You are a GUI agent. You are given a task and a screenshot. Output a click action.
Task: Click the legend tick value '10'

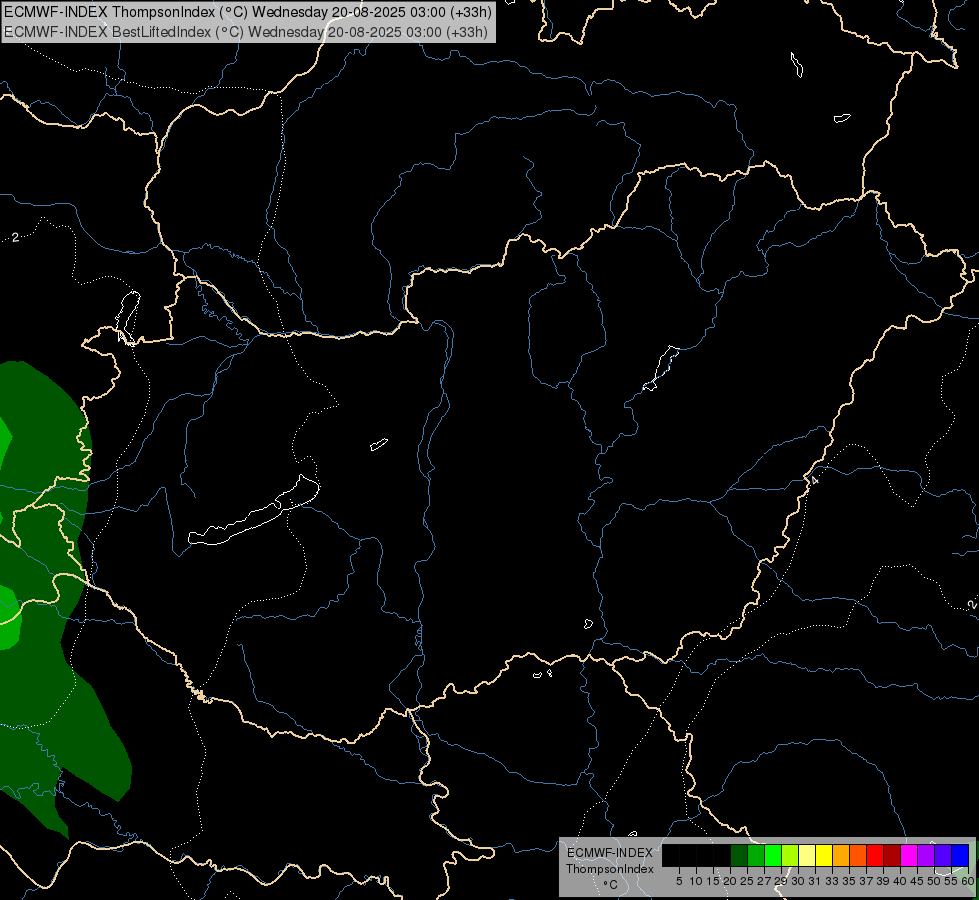click(x=697, y=881)
